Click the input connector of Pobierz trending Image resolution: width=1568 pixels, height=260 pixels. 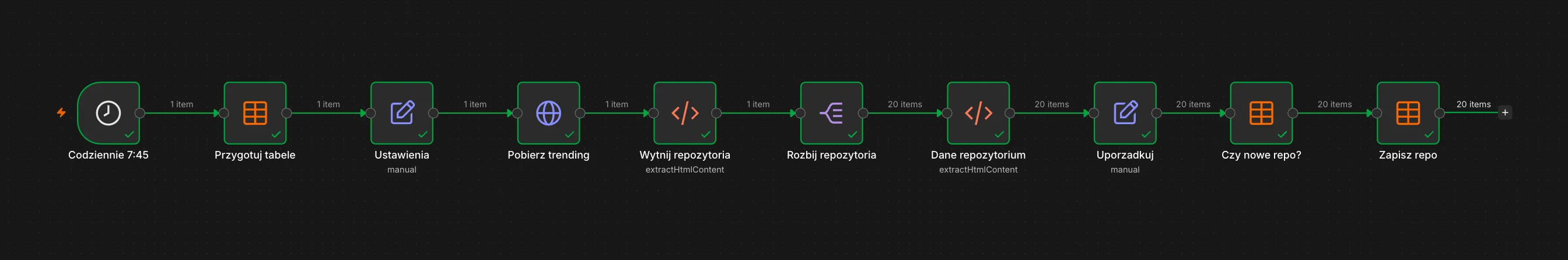click(x=517, y=113)
